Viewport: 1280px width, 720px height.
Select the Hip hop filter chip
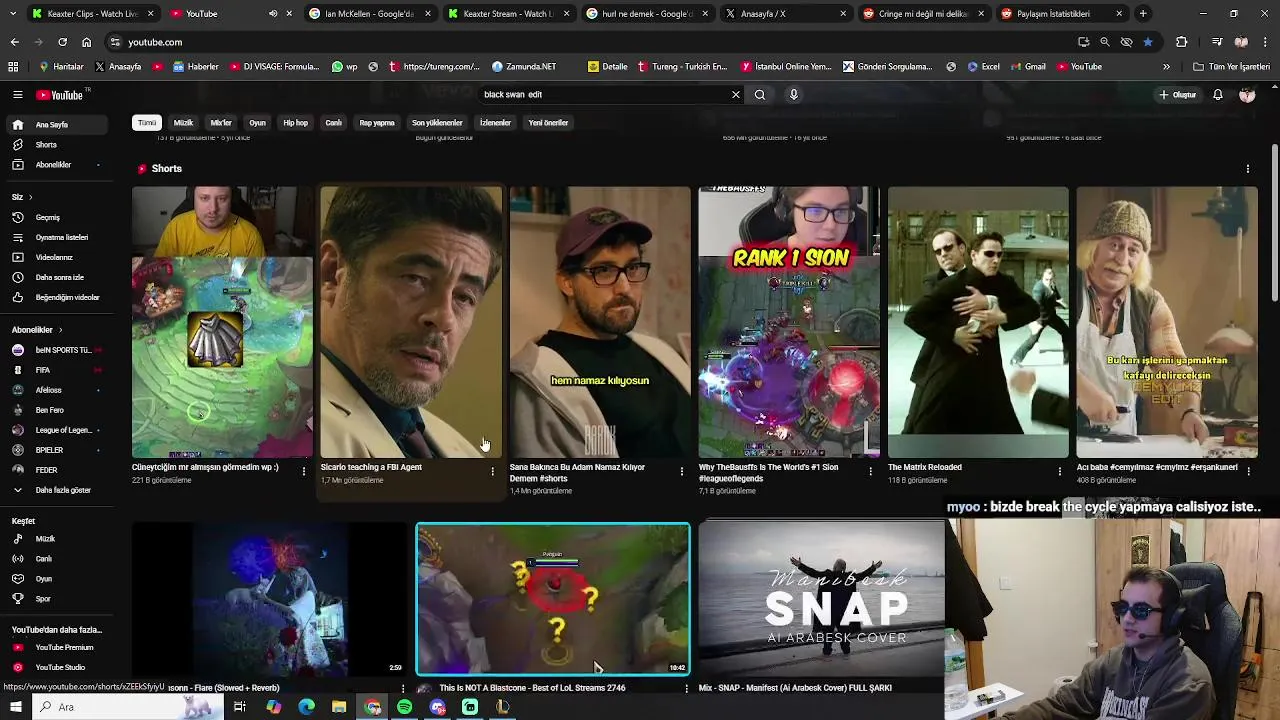pos(295,123)
